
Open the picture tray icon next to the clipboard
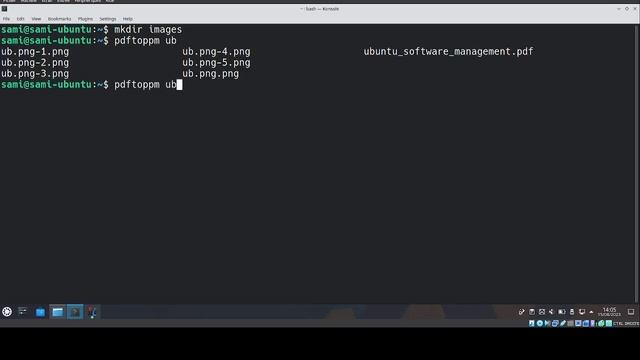542,312
